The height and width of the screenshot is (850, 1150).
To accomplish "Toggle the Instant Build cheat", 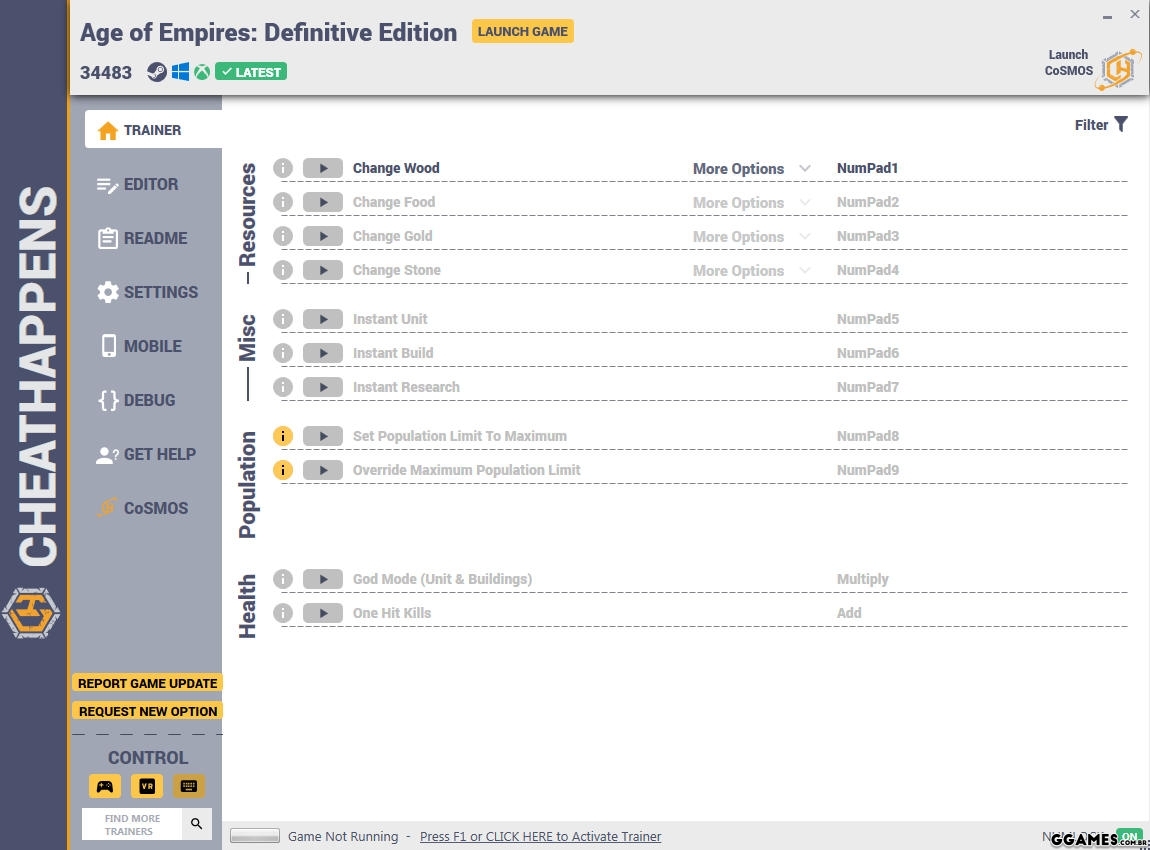I will (322, 353).
